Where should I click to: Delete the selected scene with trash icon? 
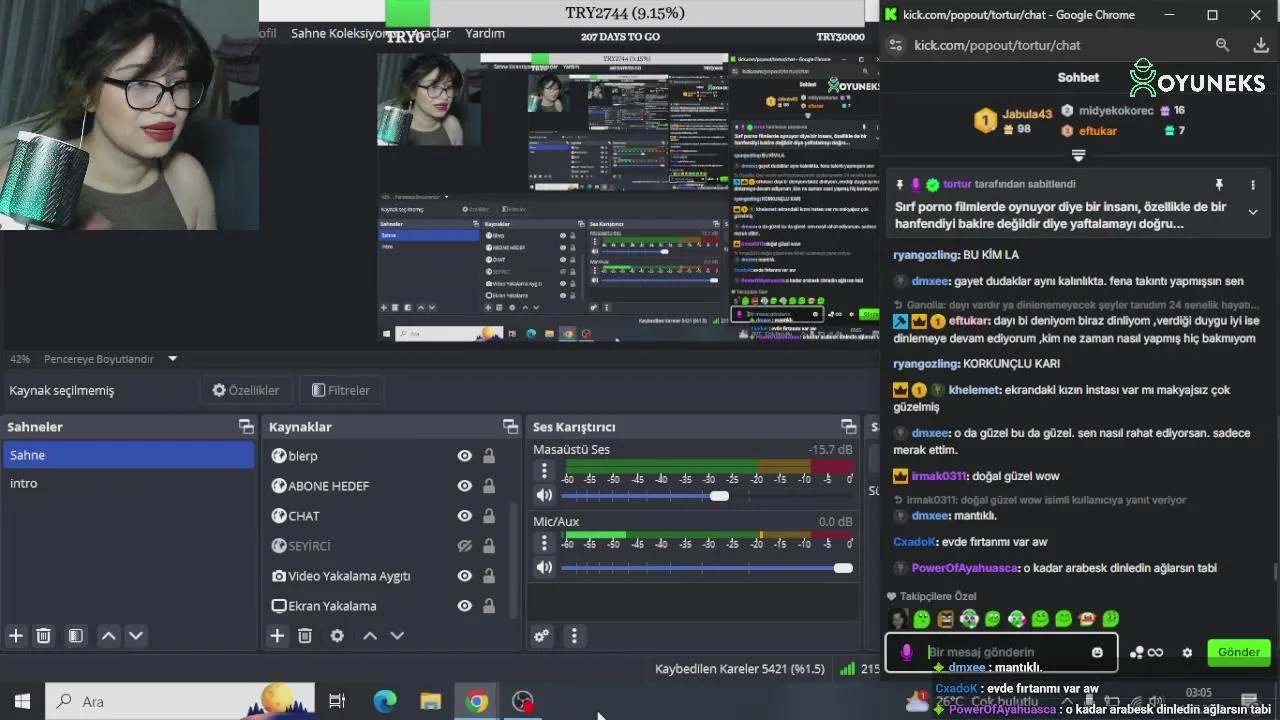[x=44, y=635]
